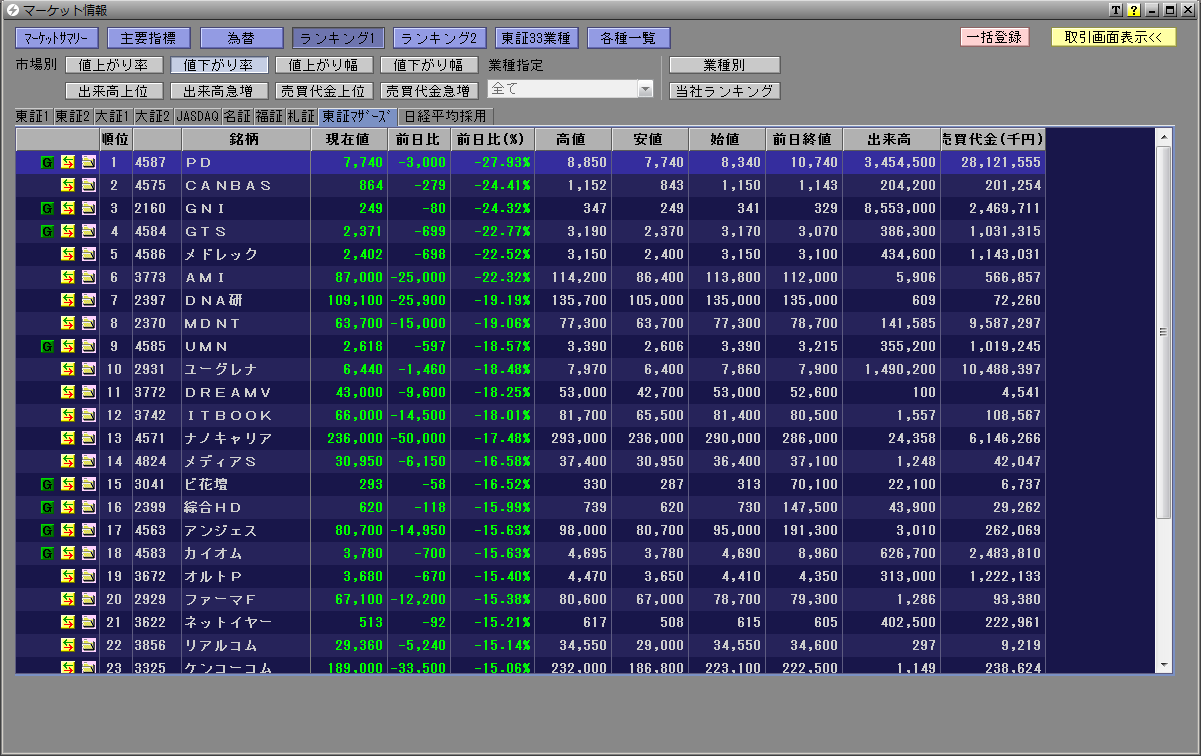Open the folder icon for ナノキャリア
Image resolution: width=1201 pixels, height=756 pixels.
pyautogui.click(x=89, y=438)
